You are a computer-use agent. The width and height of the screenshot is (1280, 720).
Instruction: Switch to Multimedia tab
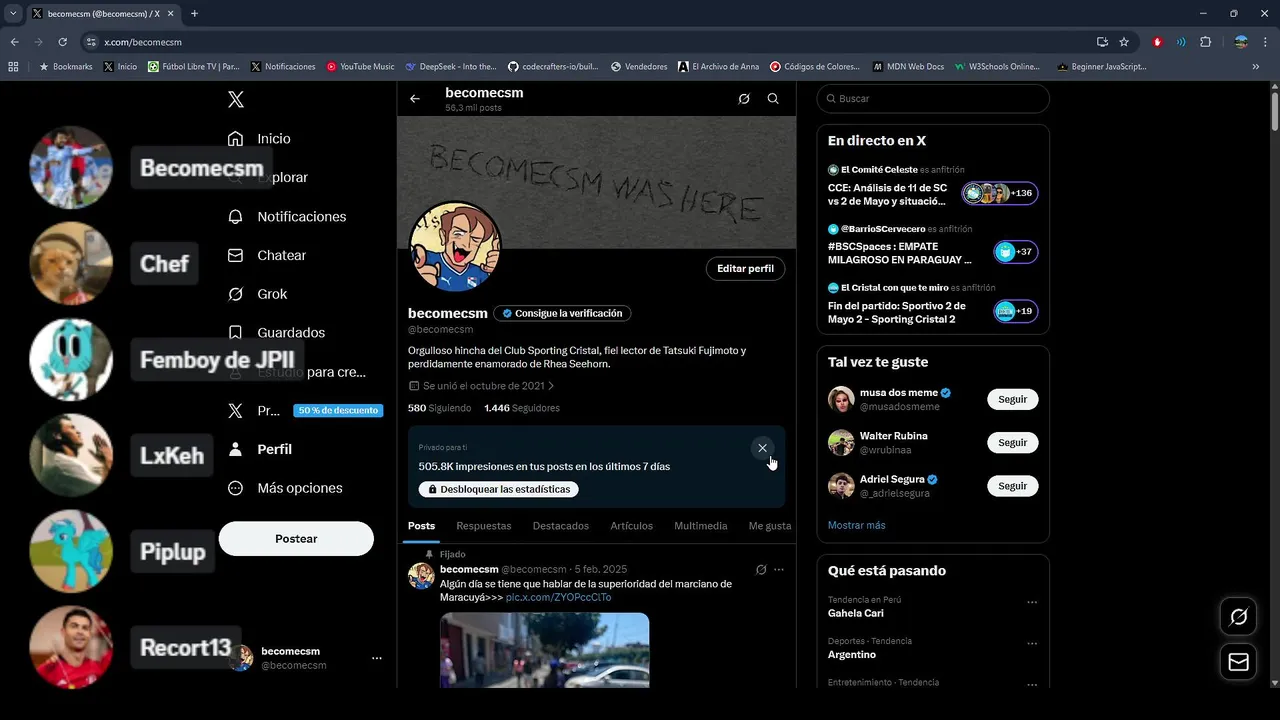tap(701, 526)
